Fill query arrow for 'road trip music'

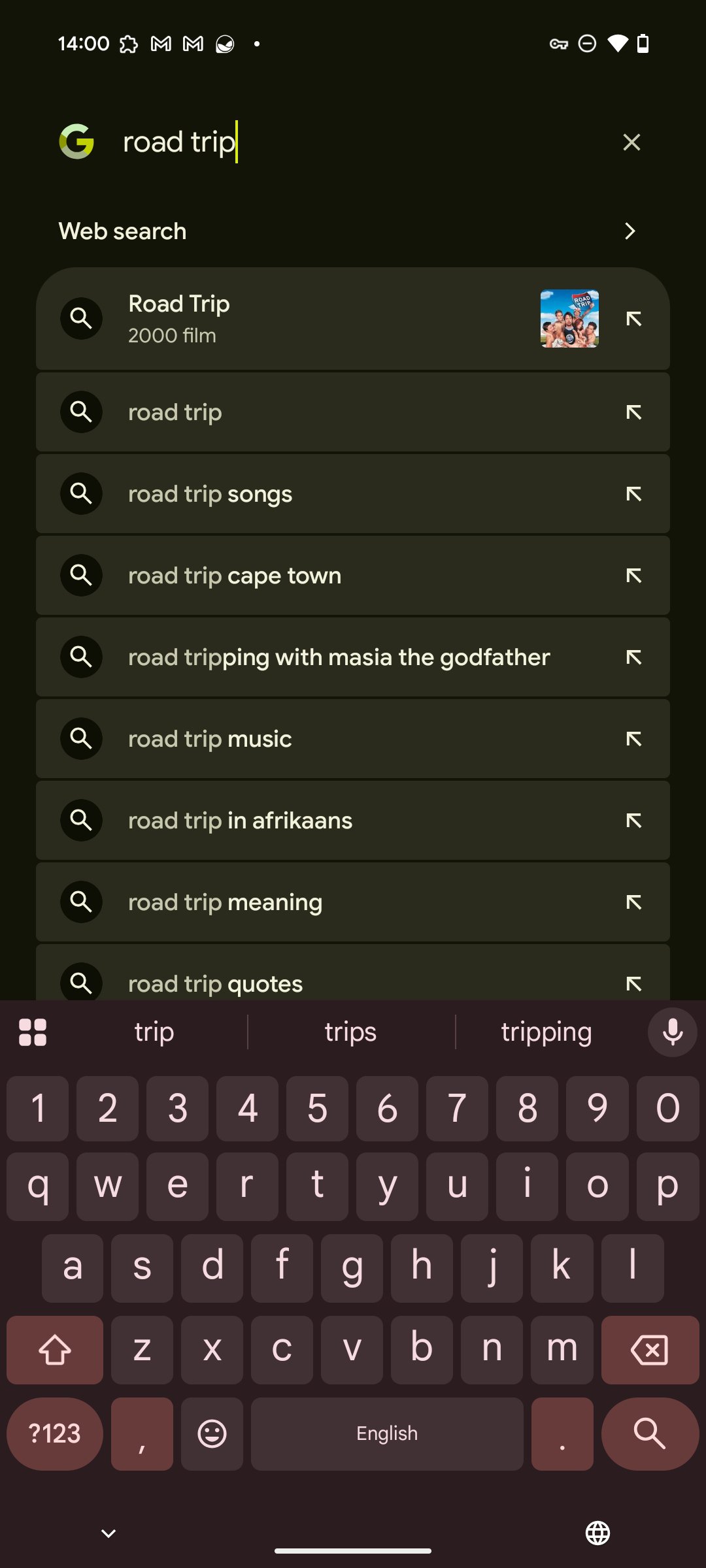(x=633, y=739)
